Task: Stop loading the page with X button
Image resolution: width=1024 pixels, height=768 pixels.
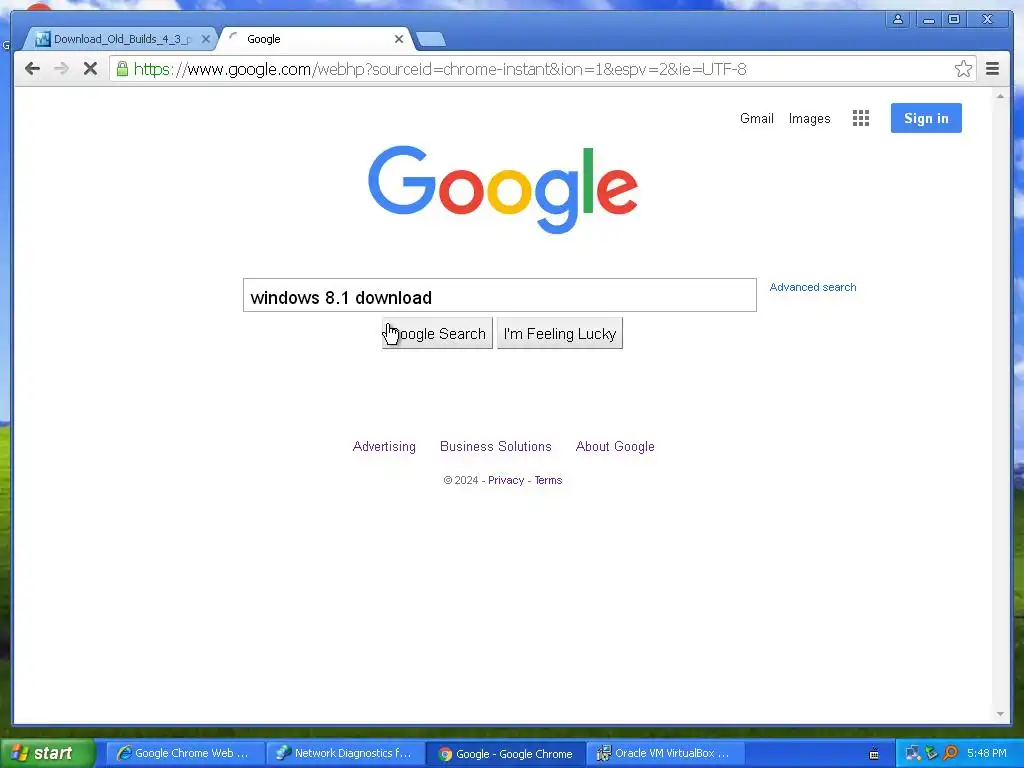Action: (x=90, y=69)
